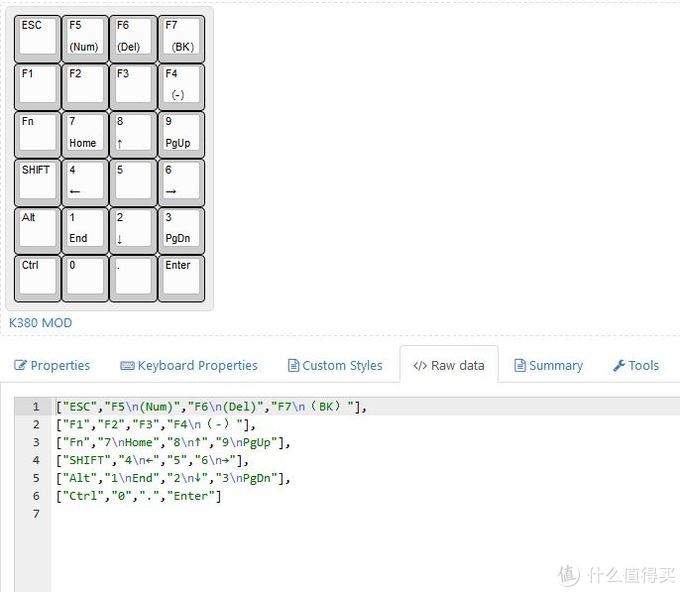Select the 9 PgUp key
Image resolution: width=680 pixels, height=592 pixels.
click(181, 135)
